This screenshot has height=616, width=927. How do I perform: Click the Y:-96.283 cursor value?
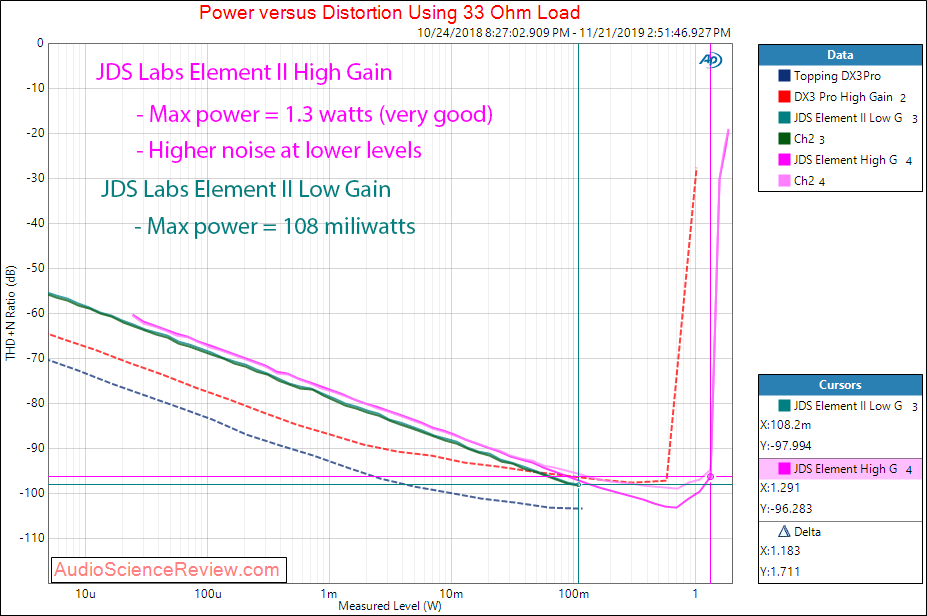click(x=786, y=508)
